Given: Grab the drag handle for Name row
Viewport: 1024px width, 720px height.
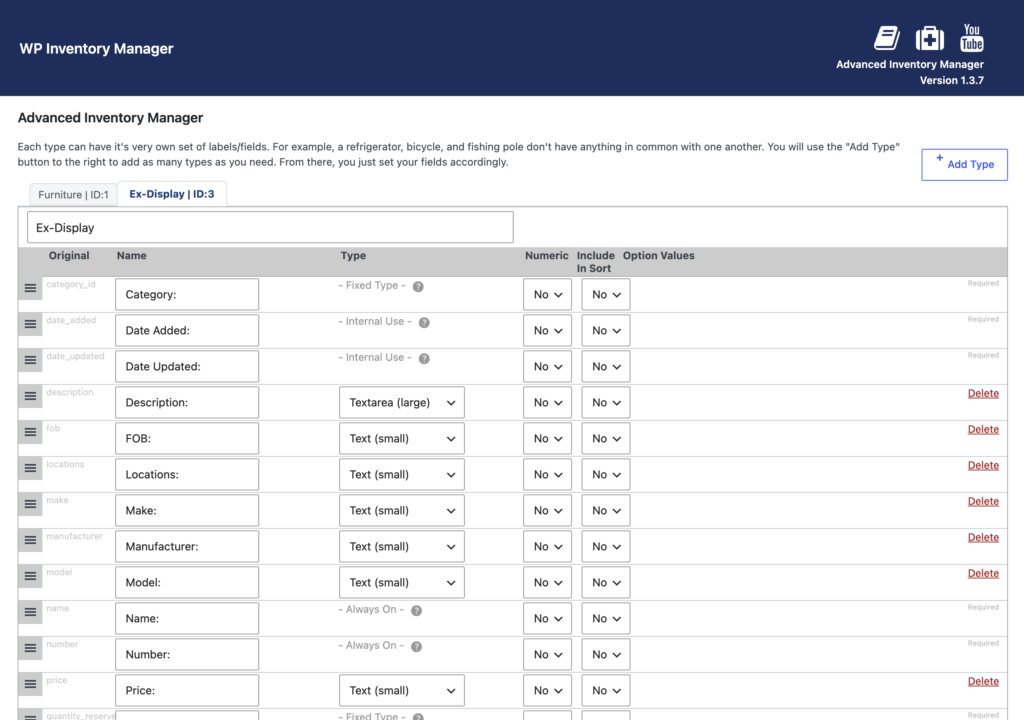Looking at the screenshot, I should pyautogui.click(x=30, y=612).
